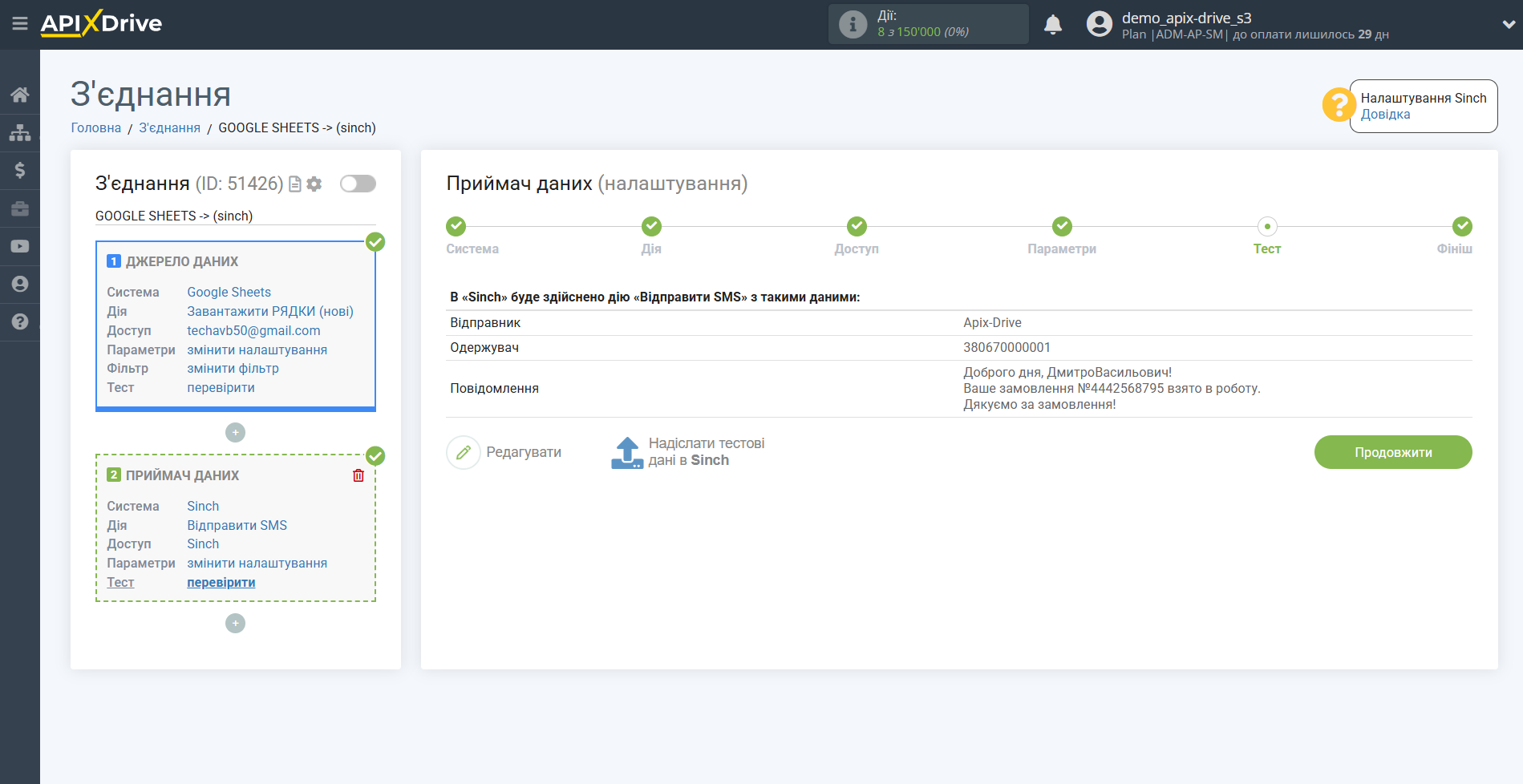Click the send test data upload icon
The width and height of the screenshot is (1523, 784).
627,453
